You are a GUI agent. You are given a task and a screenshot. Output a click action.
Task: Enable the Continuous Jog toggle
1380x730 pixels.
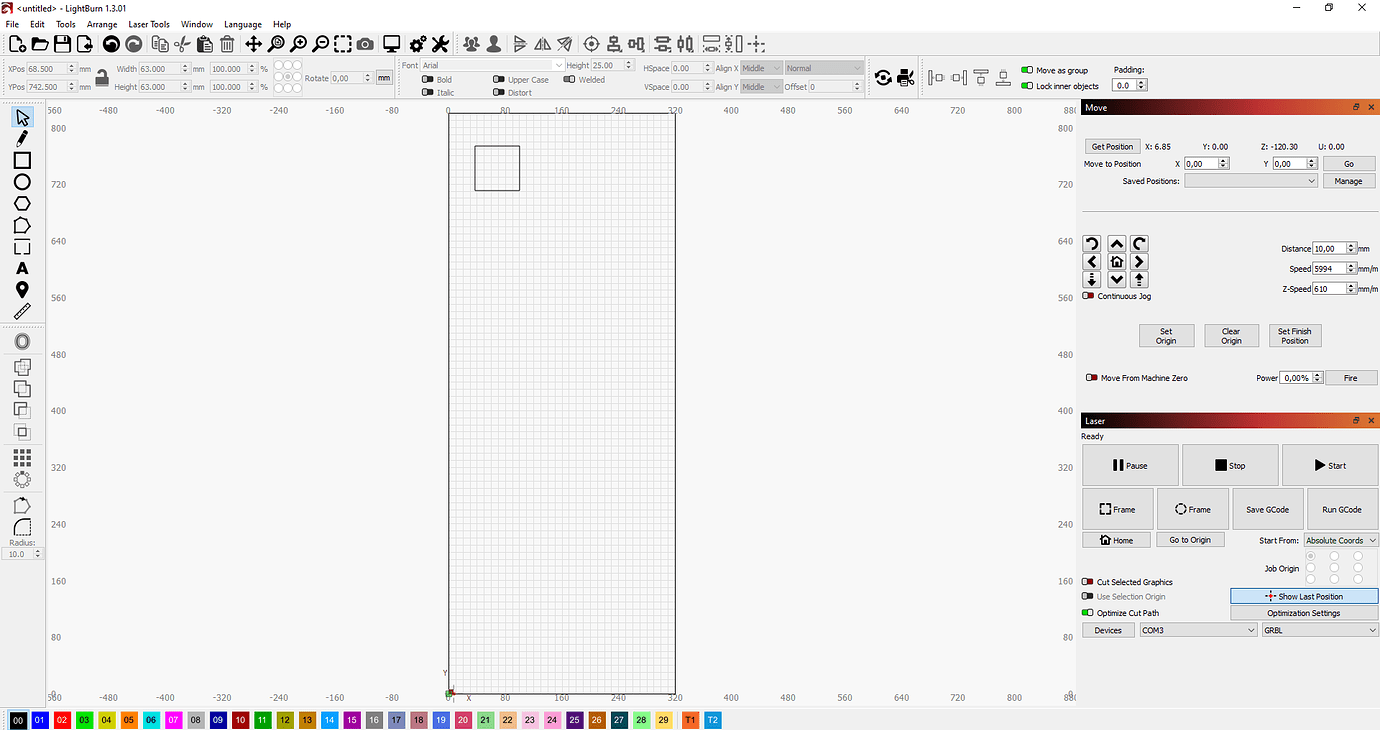1089,296
